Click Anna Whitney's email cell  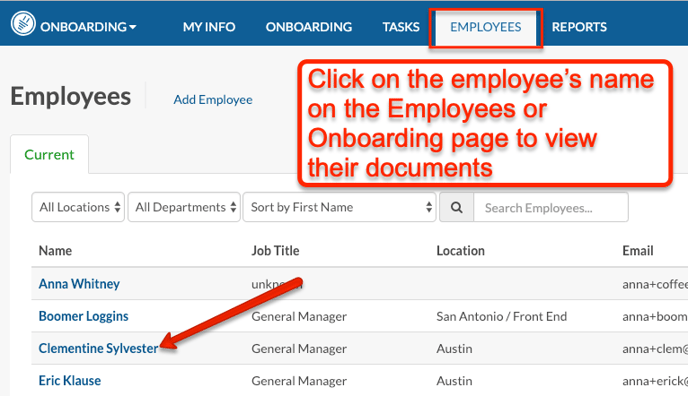click(655, 285)
